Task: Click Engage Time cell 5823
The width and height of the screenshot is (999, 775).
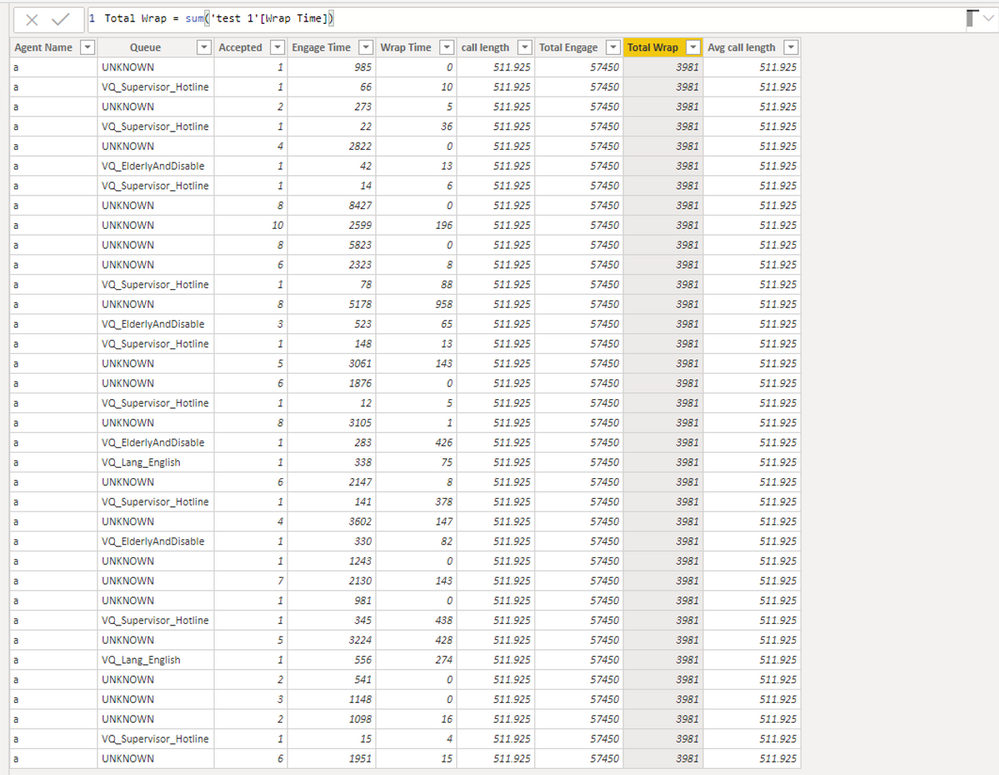Action: pos(331,245)
